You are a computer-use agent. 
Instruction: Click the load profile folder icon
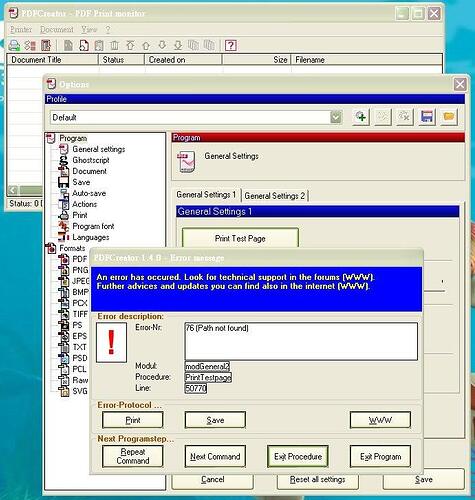coord(449,117)
